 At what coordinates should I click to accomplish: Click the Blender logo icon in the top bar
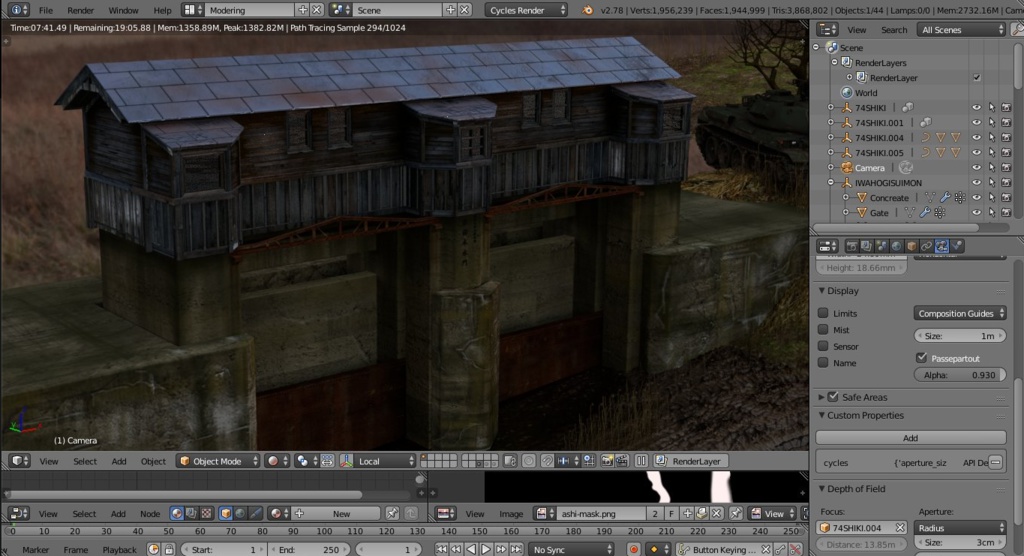coord(587,10)
